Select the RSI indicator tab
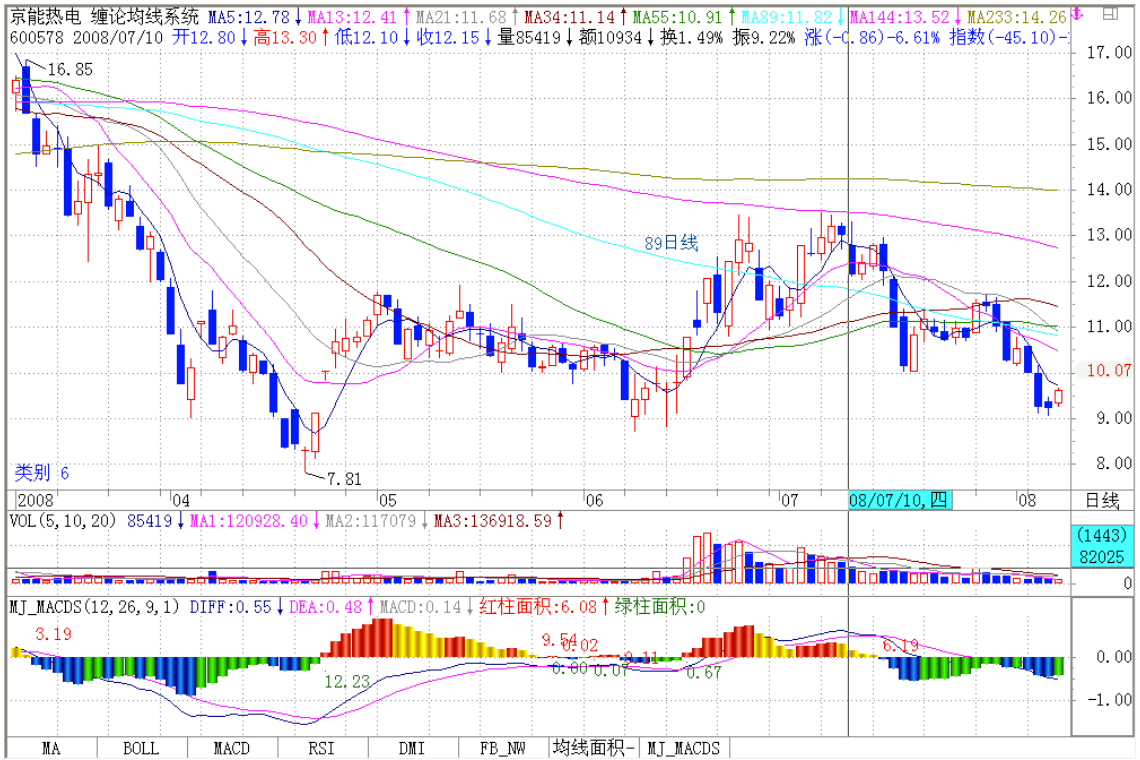The height and width of the screenshot is (760, 1140). (322, 748)
